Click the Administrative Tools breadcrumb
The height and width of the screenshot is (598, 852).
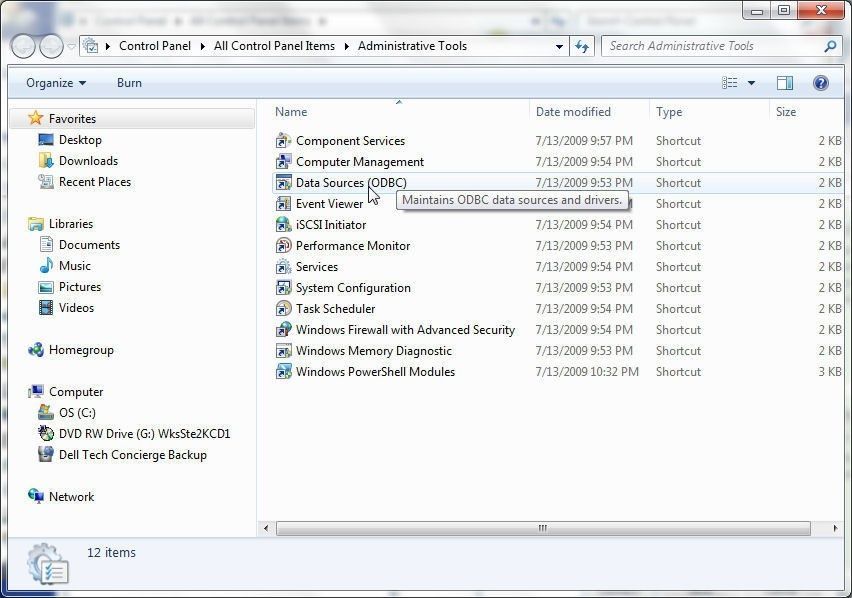[412, 46]
